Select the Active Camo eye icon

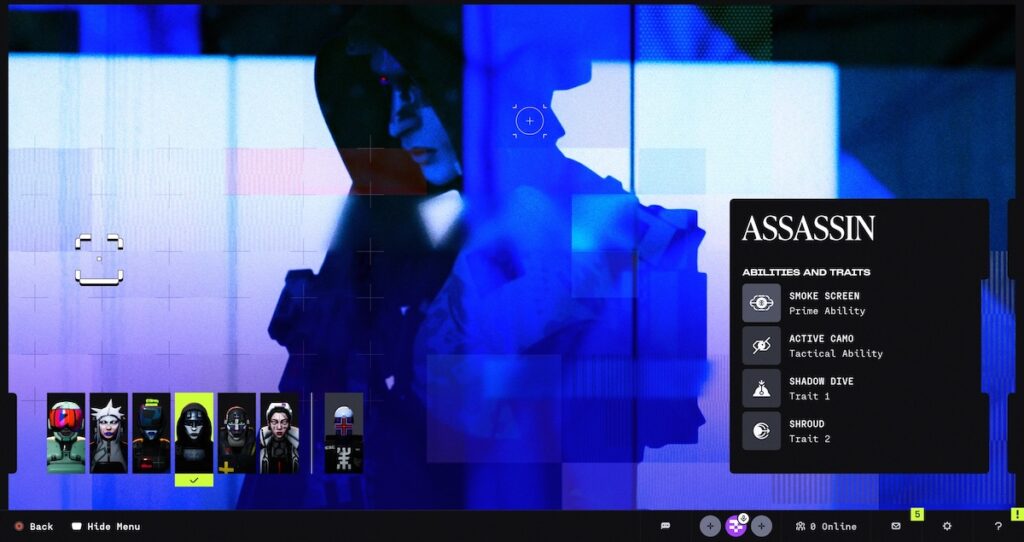761,345
